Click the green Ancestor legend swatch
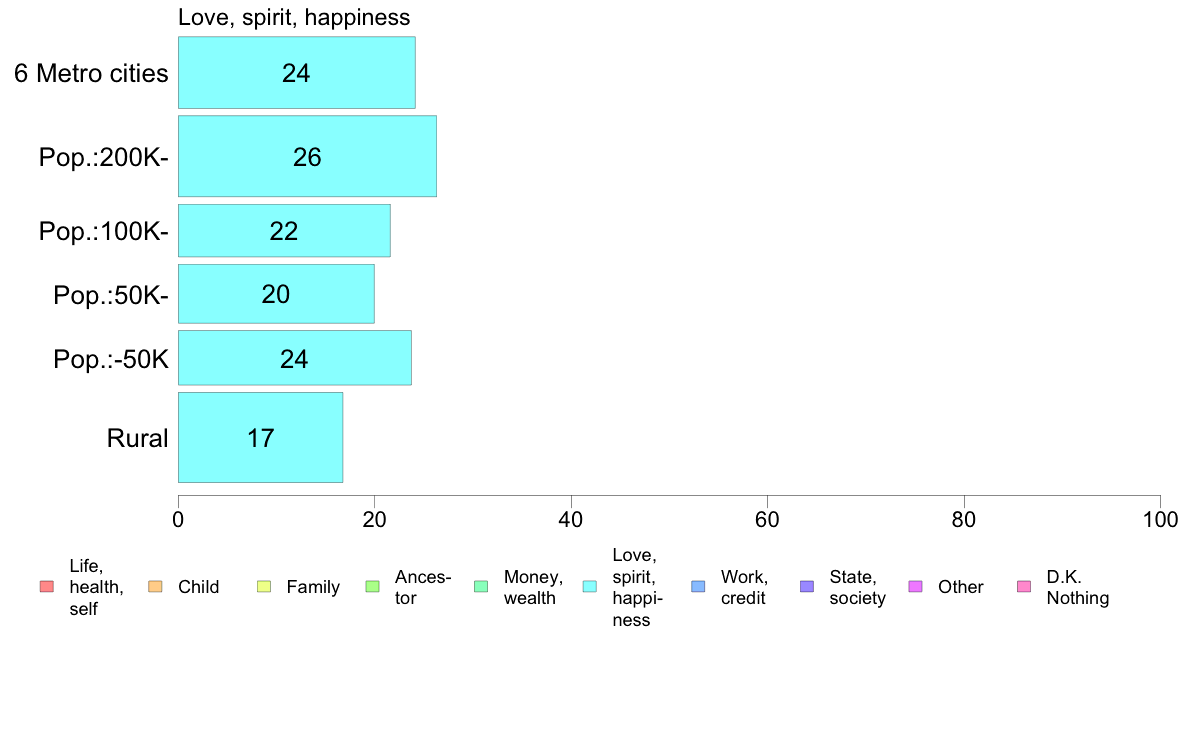The width and height of the screenshot is (1188, 736). [372, 587]
